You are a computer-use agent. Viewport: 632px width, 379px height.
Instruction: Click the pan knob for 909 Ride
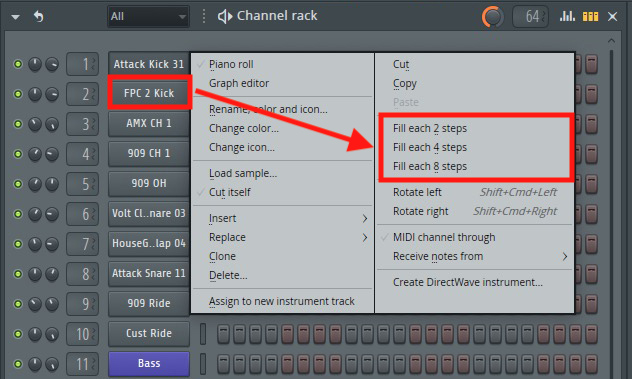tap(35, 304)
